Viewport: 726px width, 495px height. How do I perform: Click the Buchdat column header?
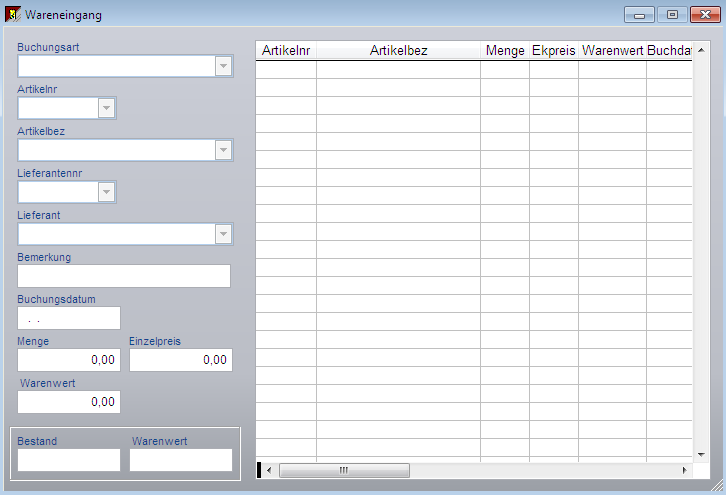(669, 50)
